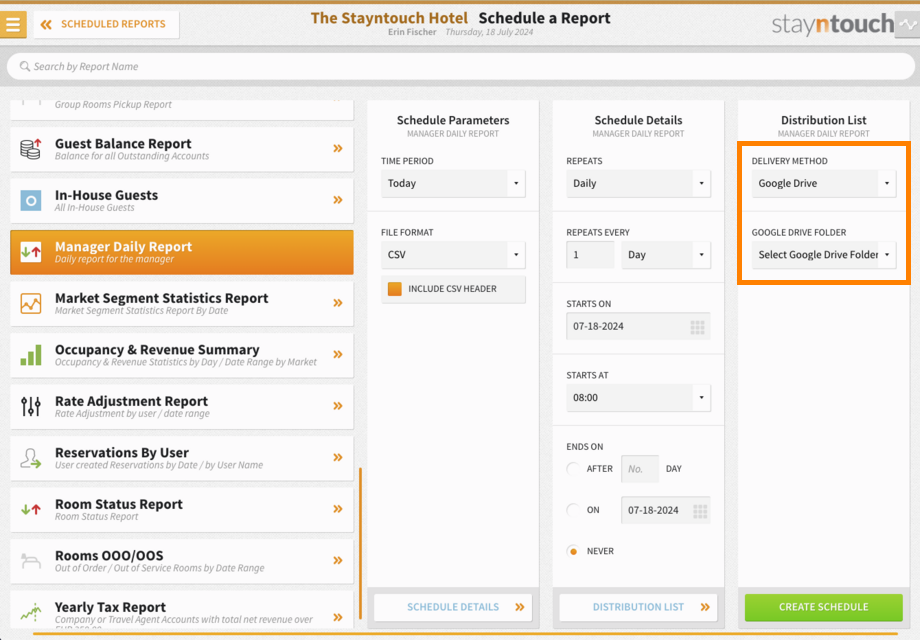Go back to Scheduled Reports
920x640 pixels.
pos(106,25)
